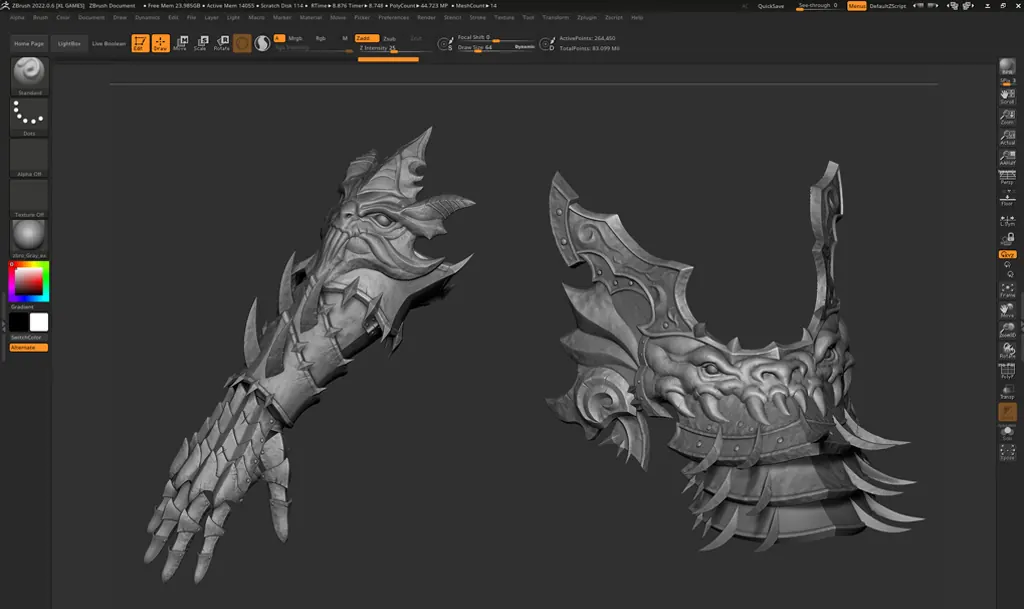
Task: Open the Document menu
Action: point(91,18)
